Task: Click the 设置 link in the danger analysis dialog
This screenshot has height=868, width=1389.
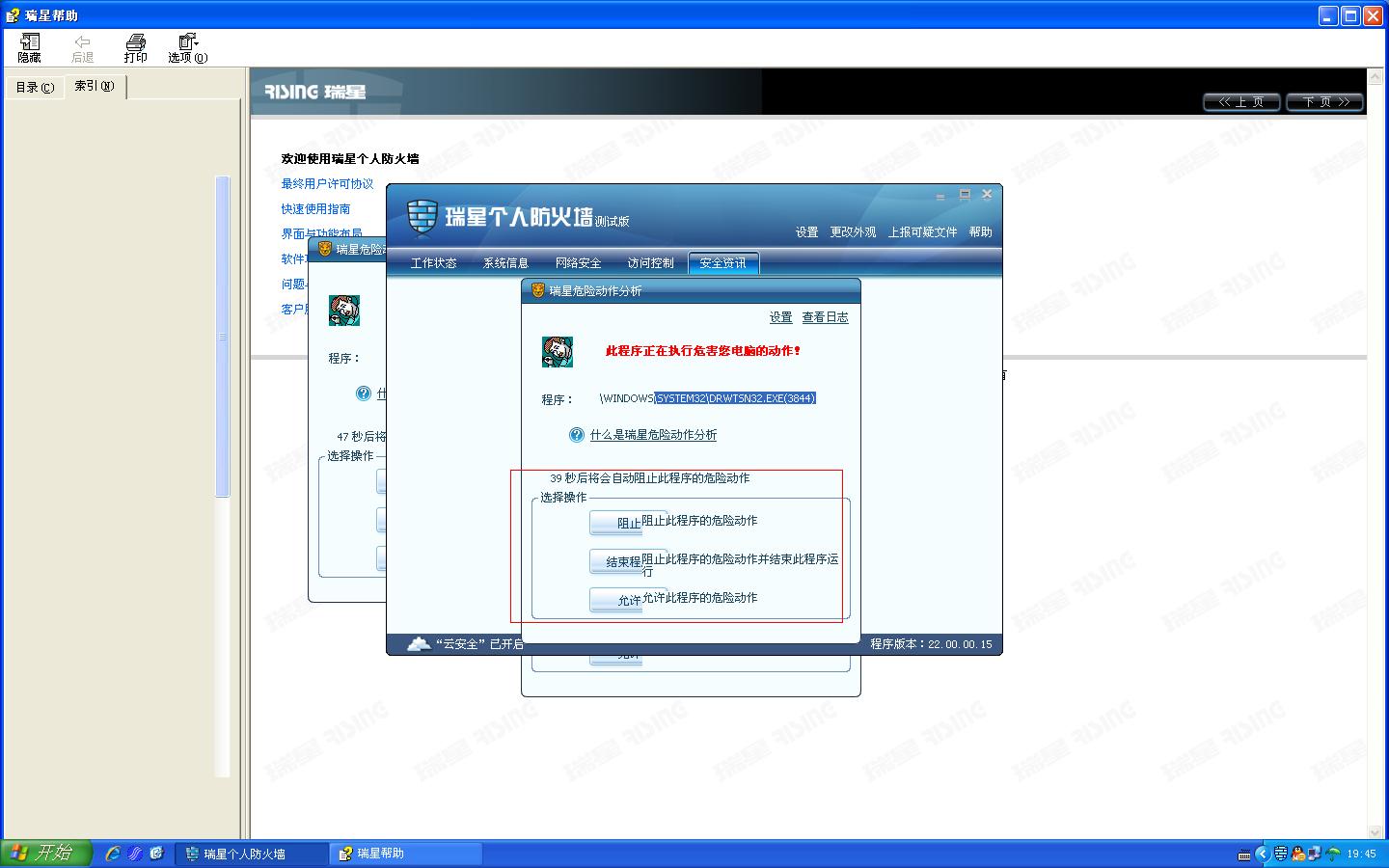Action: click(x=781, y=317)
